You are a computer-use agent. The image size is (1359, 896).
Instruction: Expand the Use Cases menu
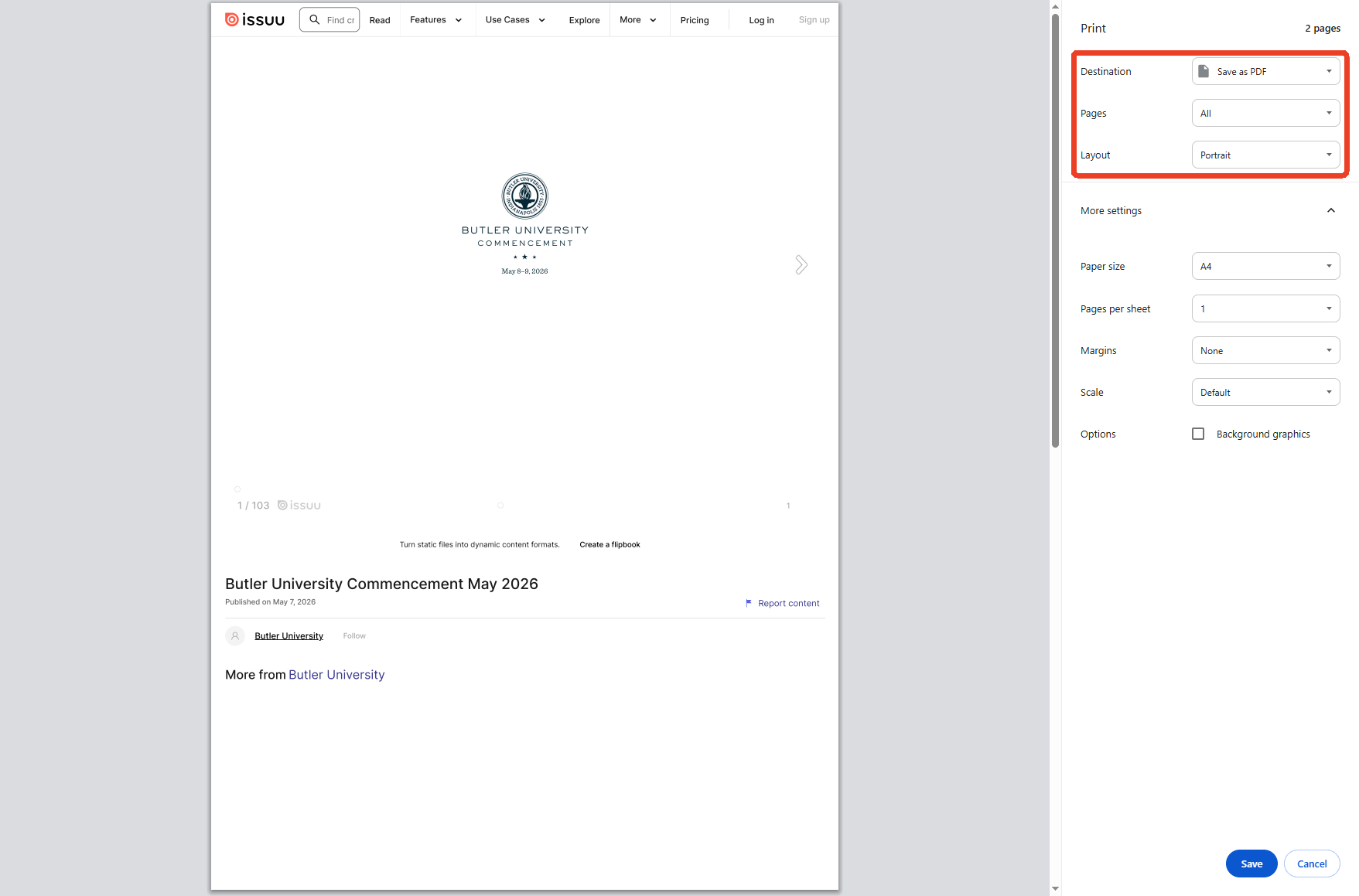click(x=515, y=20)
